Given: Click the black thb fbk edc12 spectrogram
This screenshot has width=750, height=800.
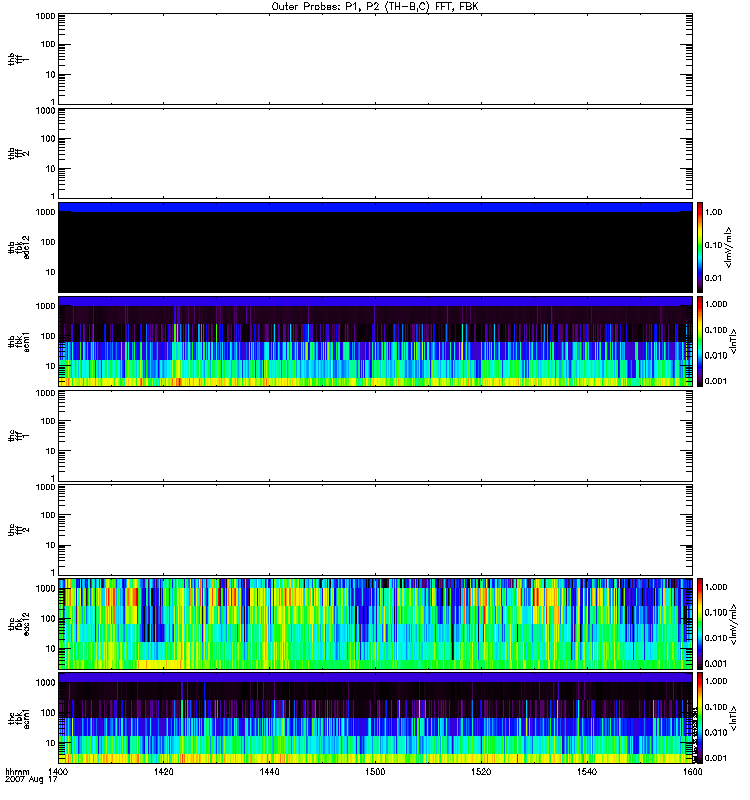Looking at the screenshot, I should tap(375, 247).
